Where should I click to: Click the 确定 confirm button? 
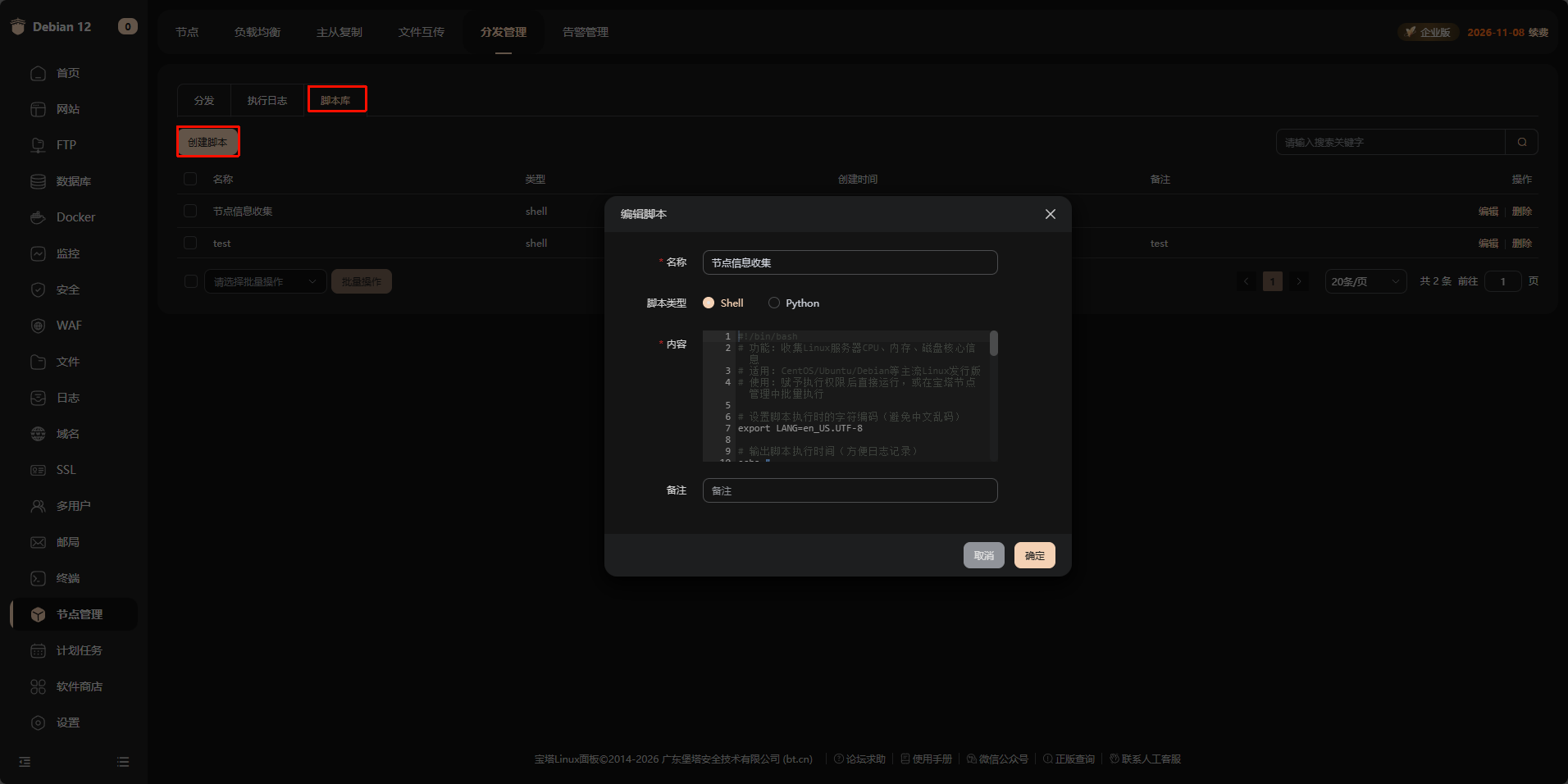pos(1034,555)
